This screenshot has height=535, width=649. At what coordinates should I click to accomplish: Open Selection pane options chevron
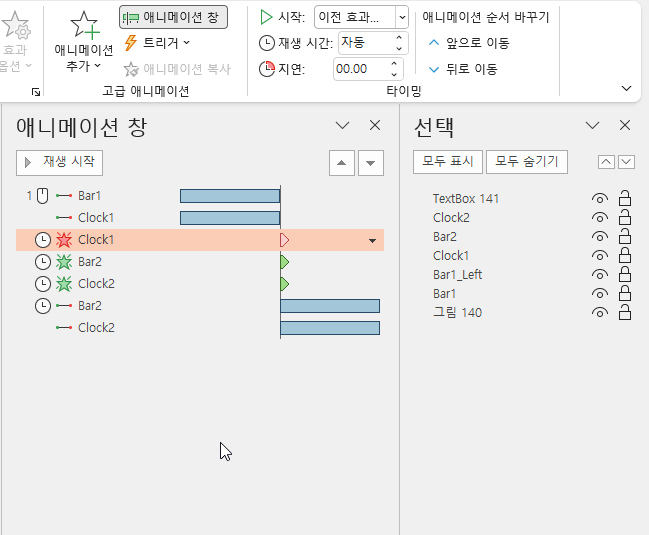coord(592,125)
